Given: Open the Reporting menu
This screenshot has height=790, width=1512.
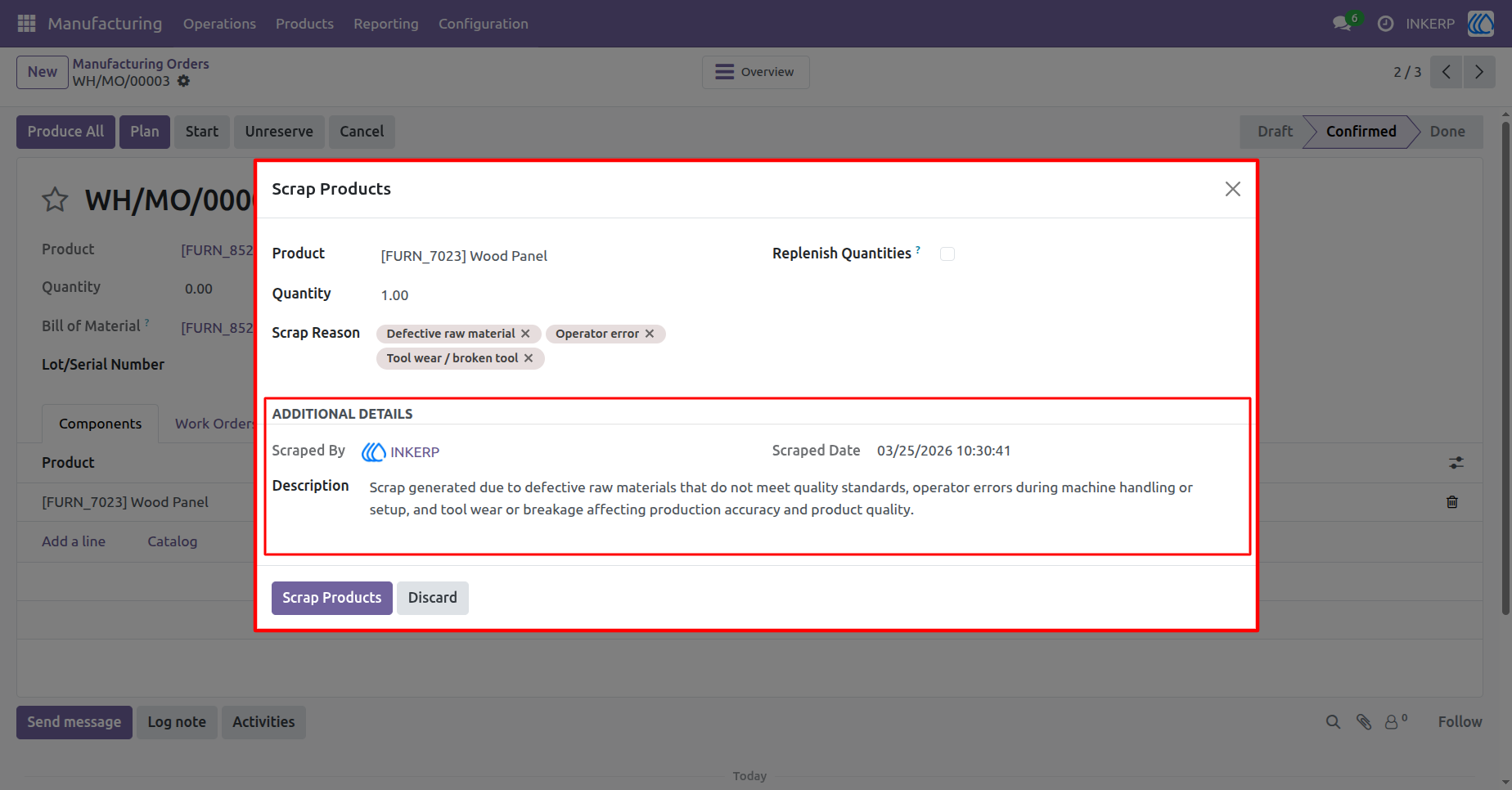Looking at the screenshot, I should coord(386,24).
